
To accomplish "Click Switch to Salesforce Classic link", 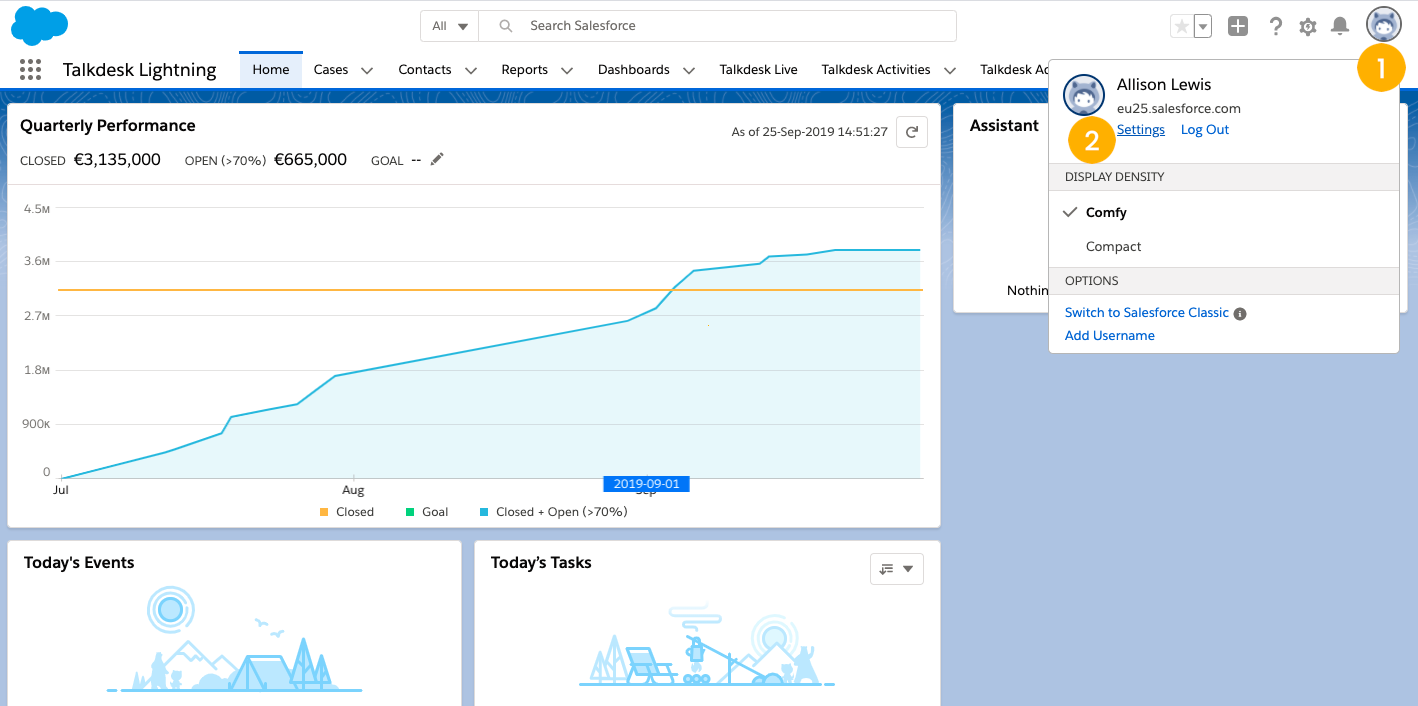I will click(x=1147, y=312).
